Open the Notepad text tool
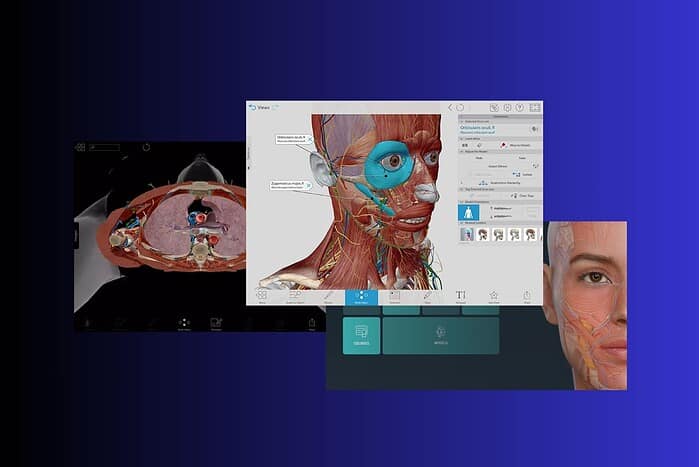699x467 pixels. pyautogui.click(x=460, y=295)
